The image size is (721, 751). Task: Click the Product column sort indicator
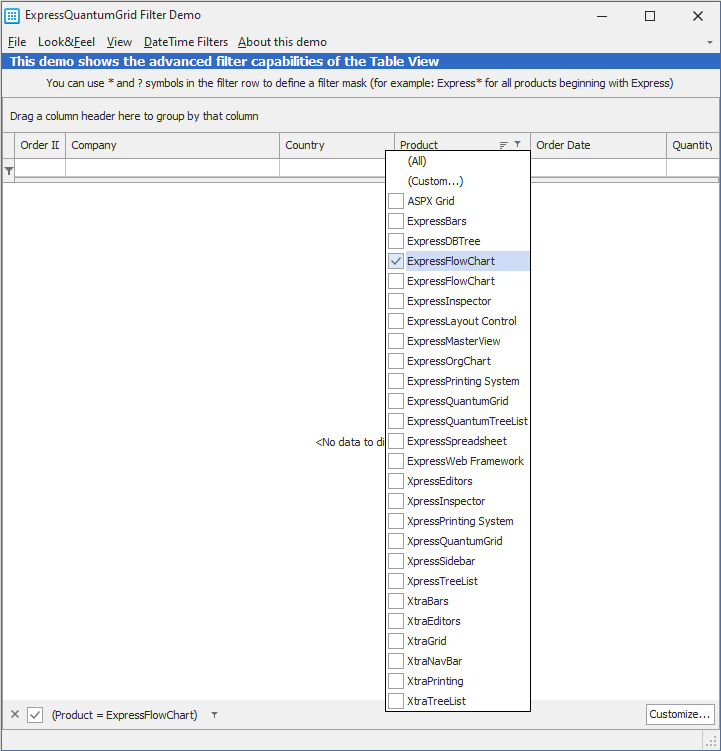point(504,145)
